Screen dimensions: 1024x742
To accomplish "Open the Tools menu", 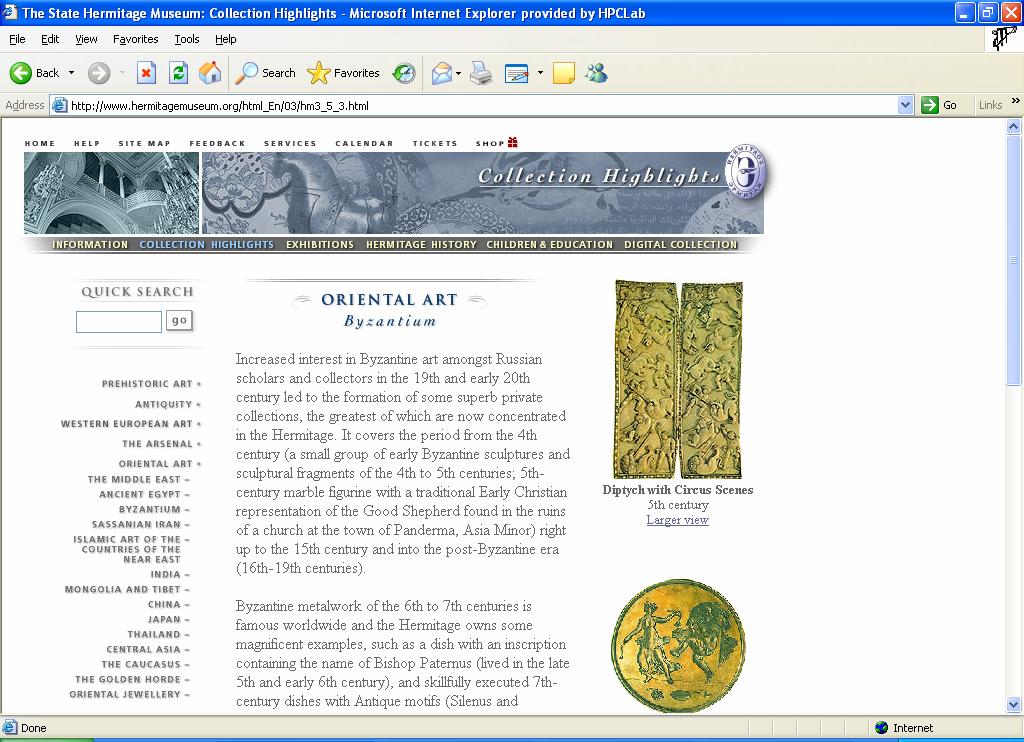I will tap(187, 39).
